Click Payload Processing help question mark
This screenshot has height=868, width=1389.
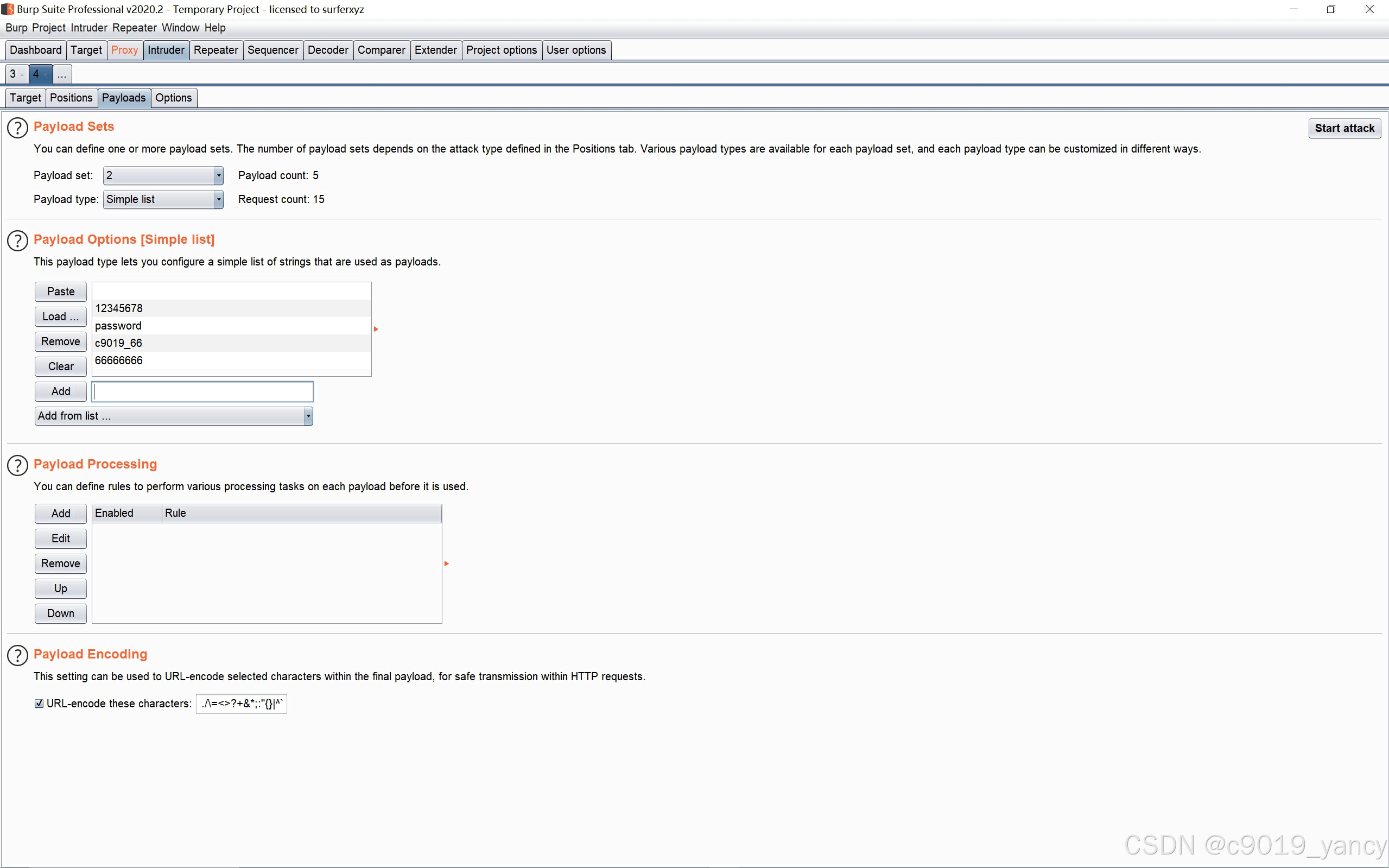tap(17, 466)
